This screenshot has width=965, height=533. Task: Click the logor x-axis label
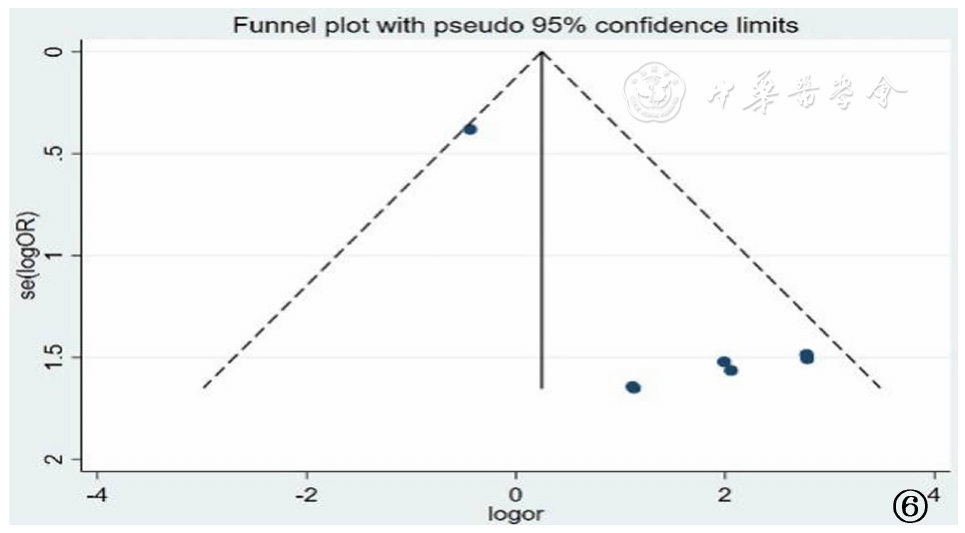point(515,515)
